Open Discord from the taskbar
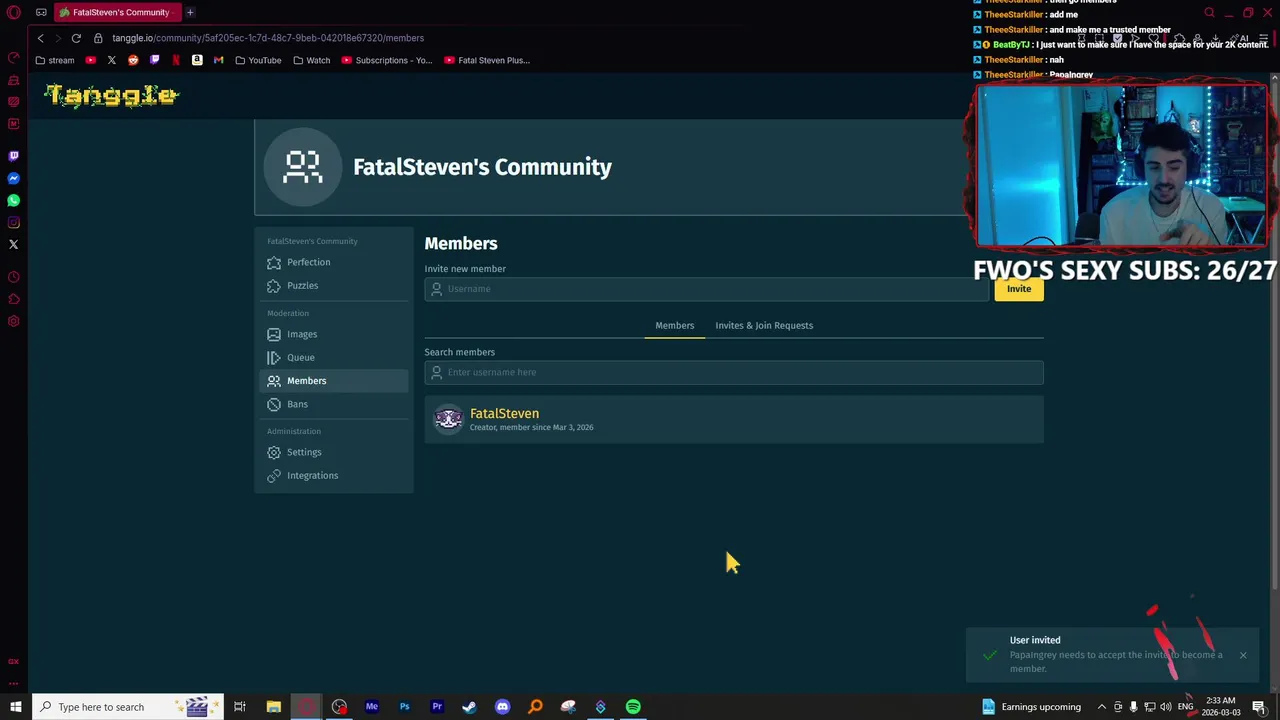The width and height of the screenshot is (1280, 720). pyautogui.click(x=502, y=707)
